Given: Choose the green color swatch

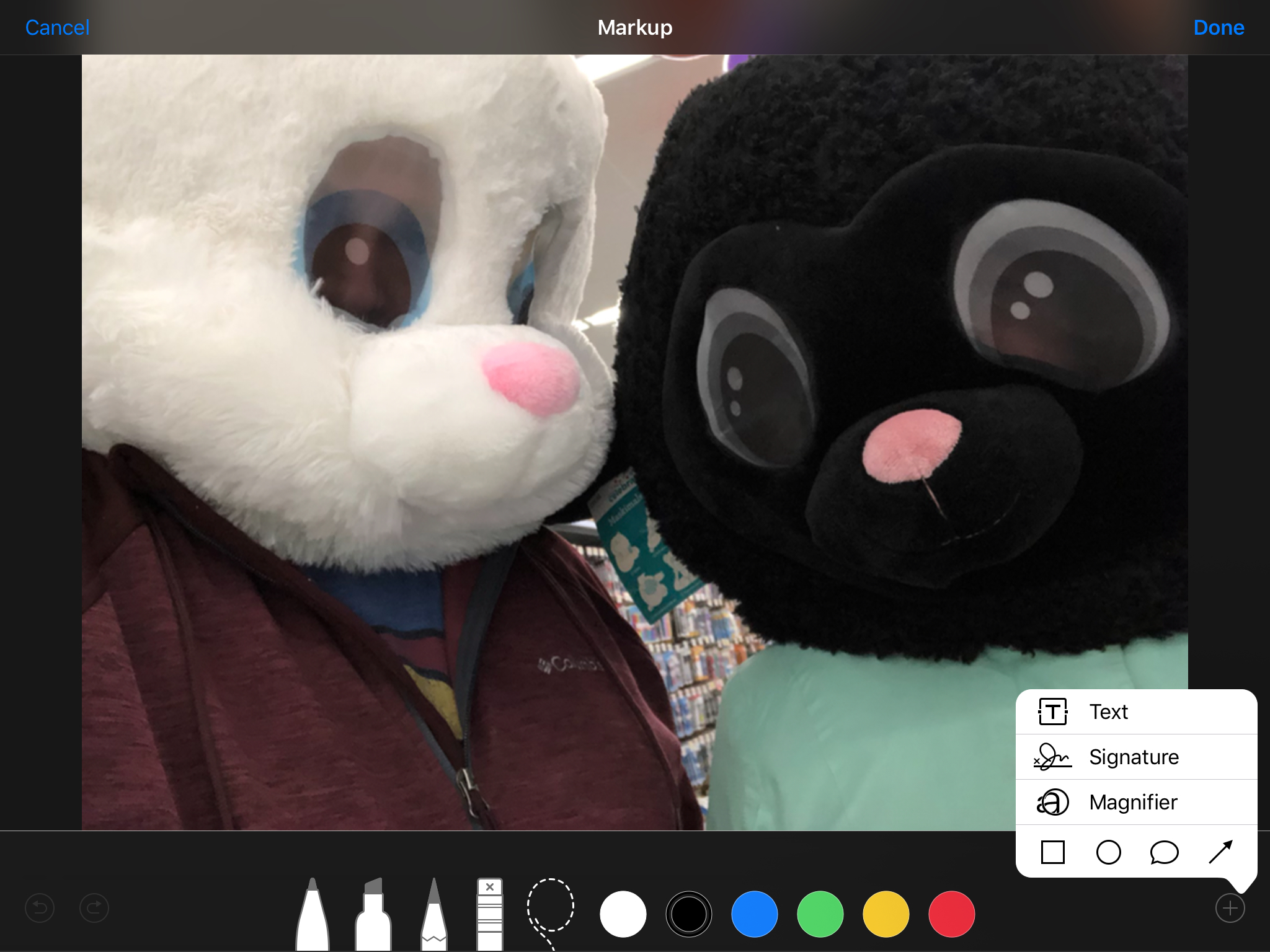Looking at the screenshot, I should coord(820,914).
